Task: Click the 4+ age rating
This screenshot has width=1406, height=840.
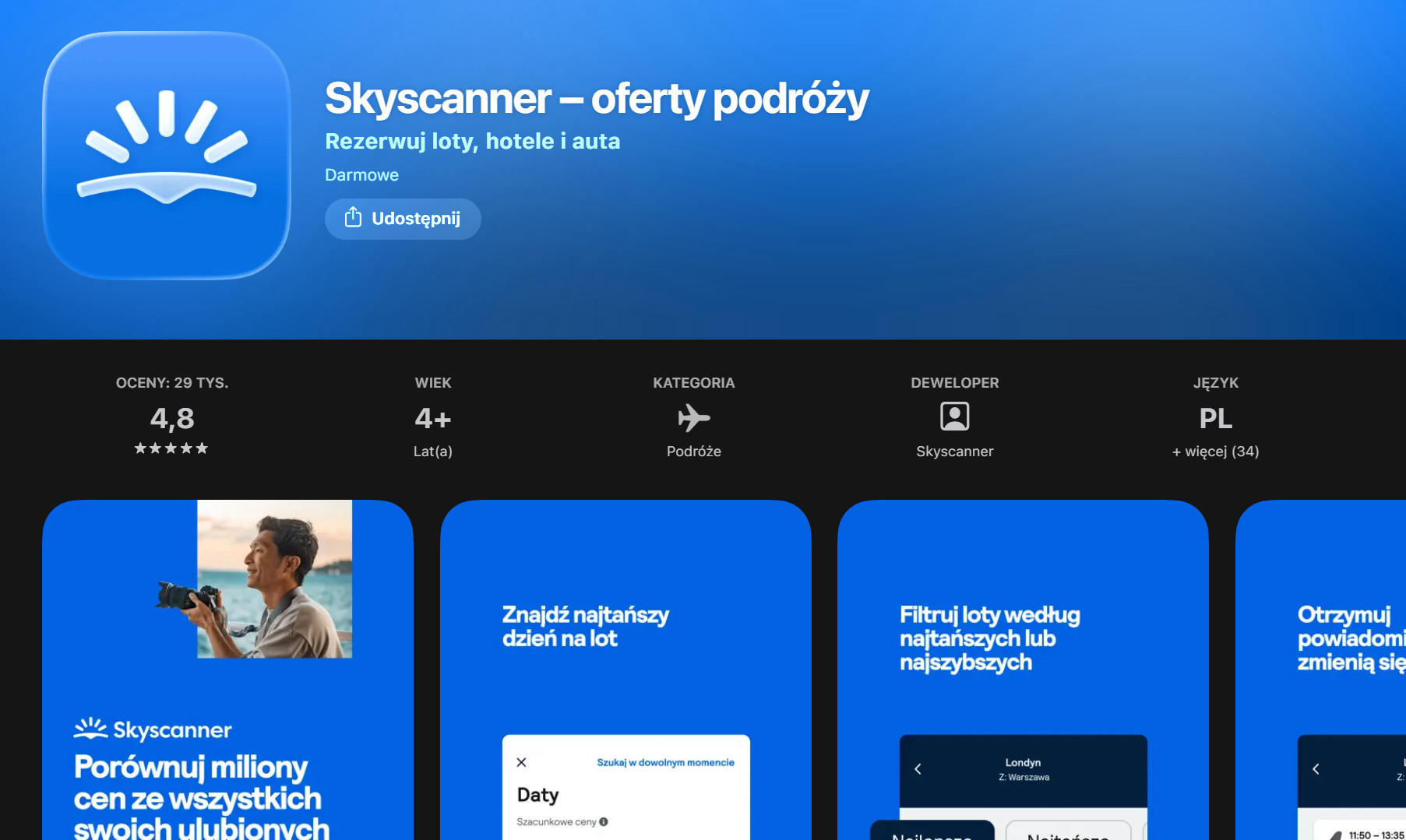Action: pyautogui.click(x=432, y=419)
